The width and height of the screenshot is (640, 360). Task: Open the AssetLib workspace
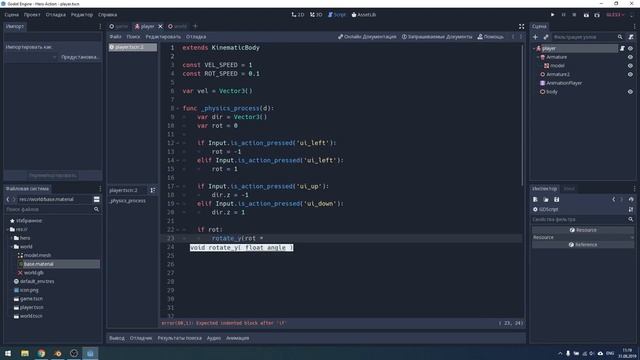pyautogui.click(x=364, y=15)
